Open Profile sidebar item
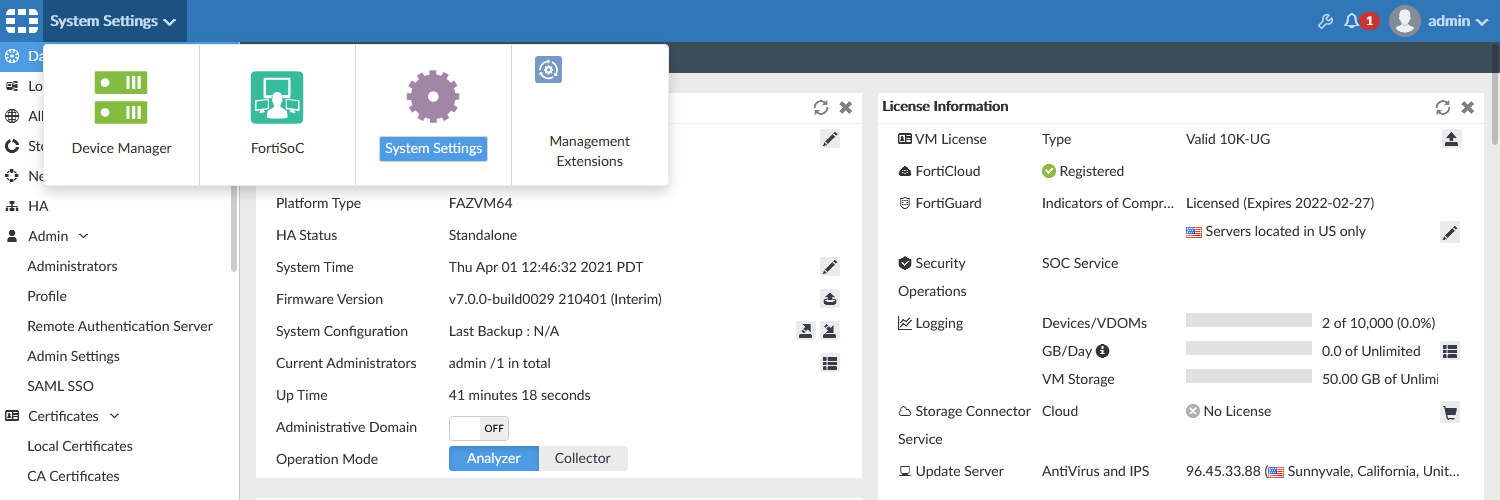1500x500 pixels. (x=47, y=296)
